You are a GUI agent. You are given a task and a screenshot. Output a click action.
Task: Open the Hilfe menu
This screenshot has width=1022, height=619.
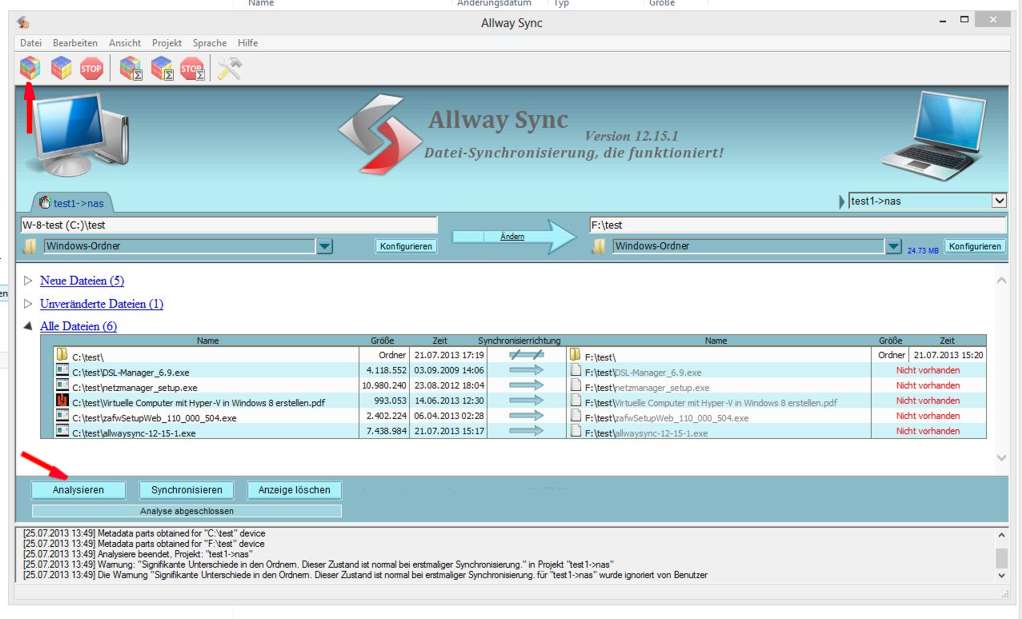[248, 43]
